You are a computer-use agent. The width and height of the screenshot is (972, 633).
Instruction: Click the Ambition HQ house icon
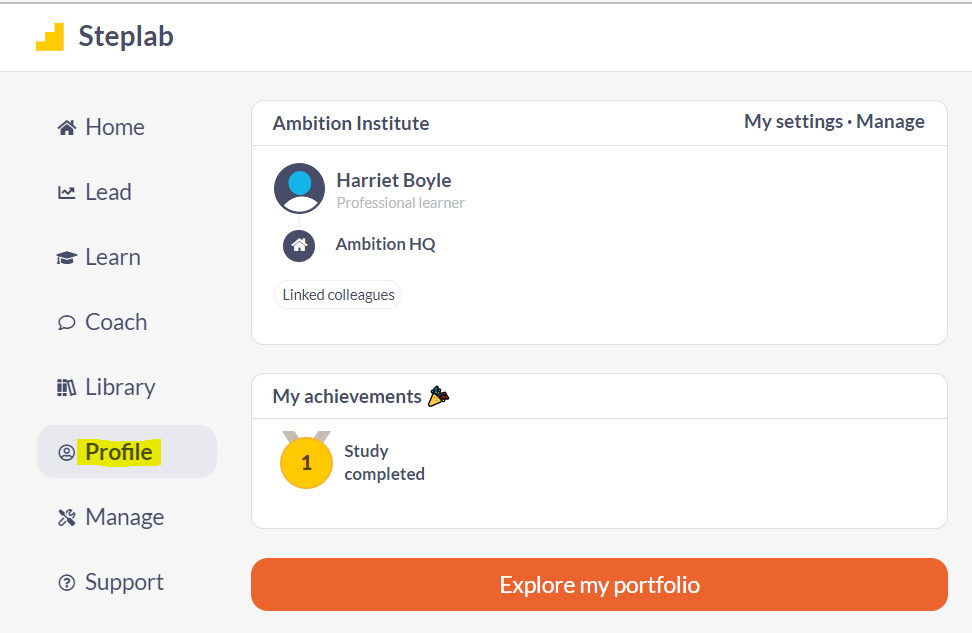point(299,246)
